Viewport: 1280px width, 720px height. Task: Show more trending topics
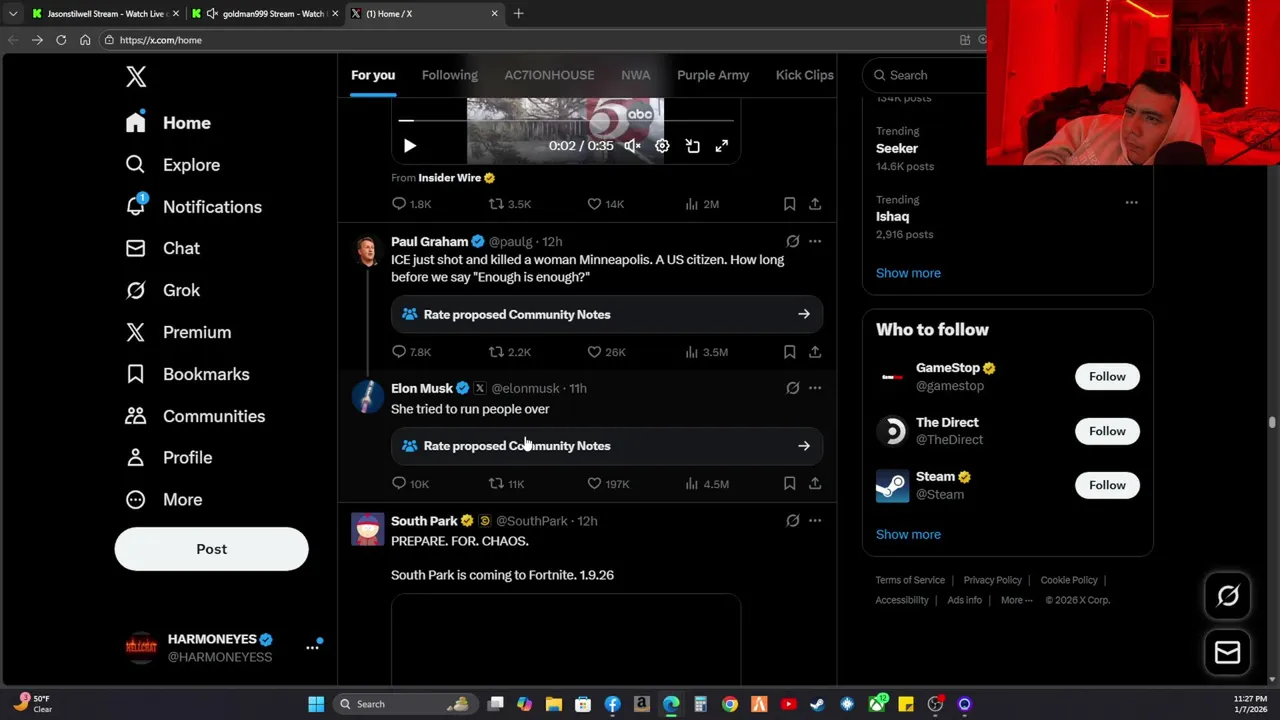click(908, 273)
